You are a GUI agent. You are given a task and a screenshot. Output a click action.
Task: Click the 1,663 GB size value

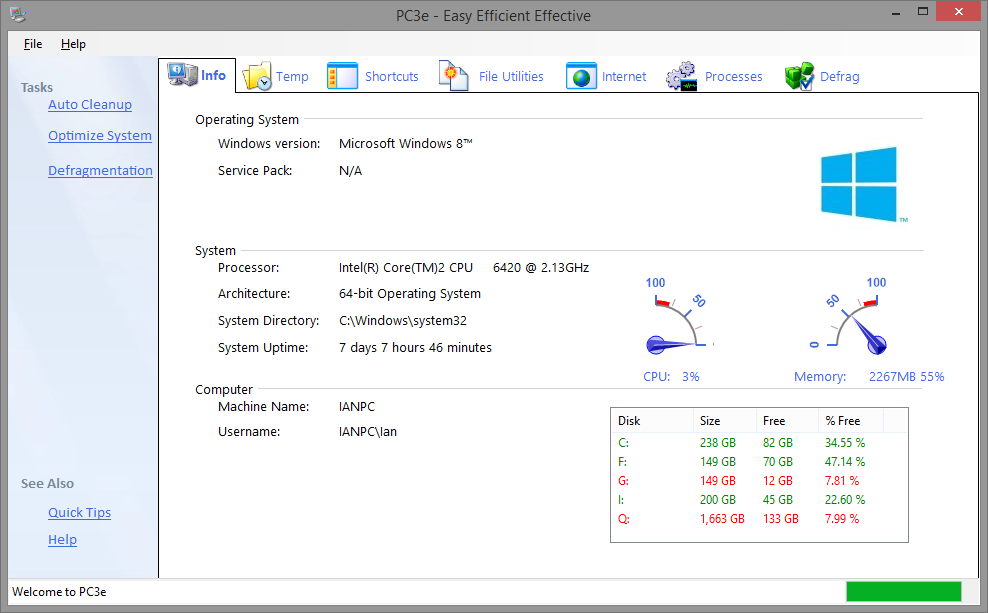tap(722, 518)
